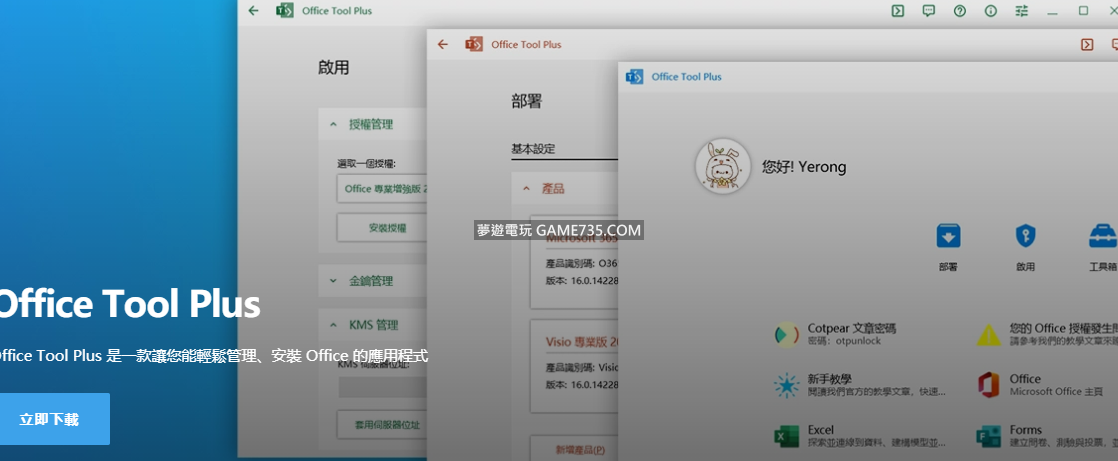Click the 安裝授權 button
The image size is (1118, 461).
point(381,228)
